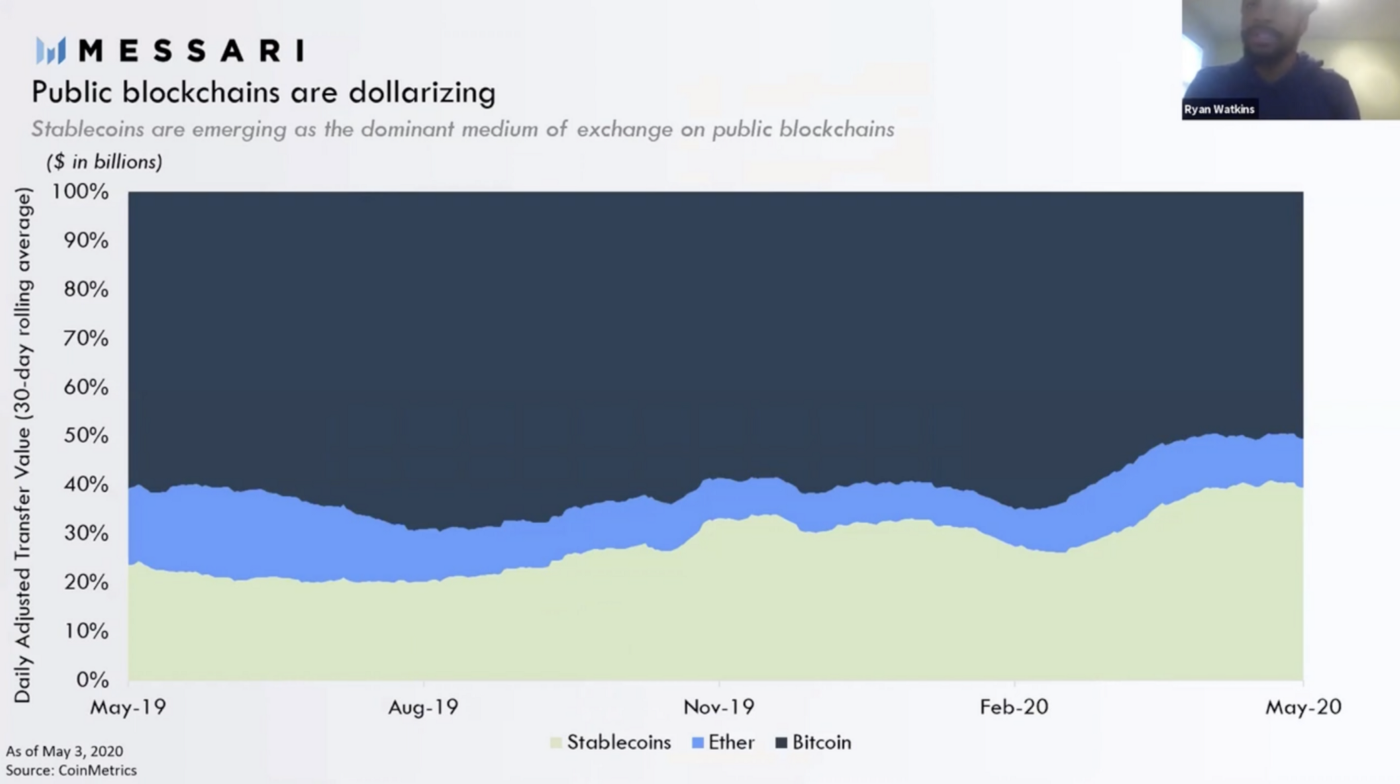This screenshot has width=1400, height=784.
Task: Click the Messari logo icon
Action: (51, 51)
